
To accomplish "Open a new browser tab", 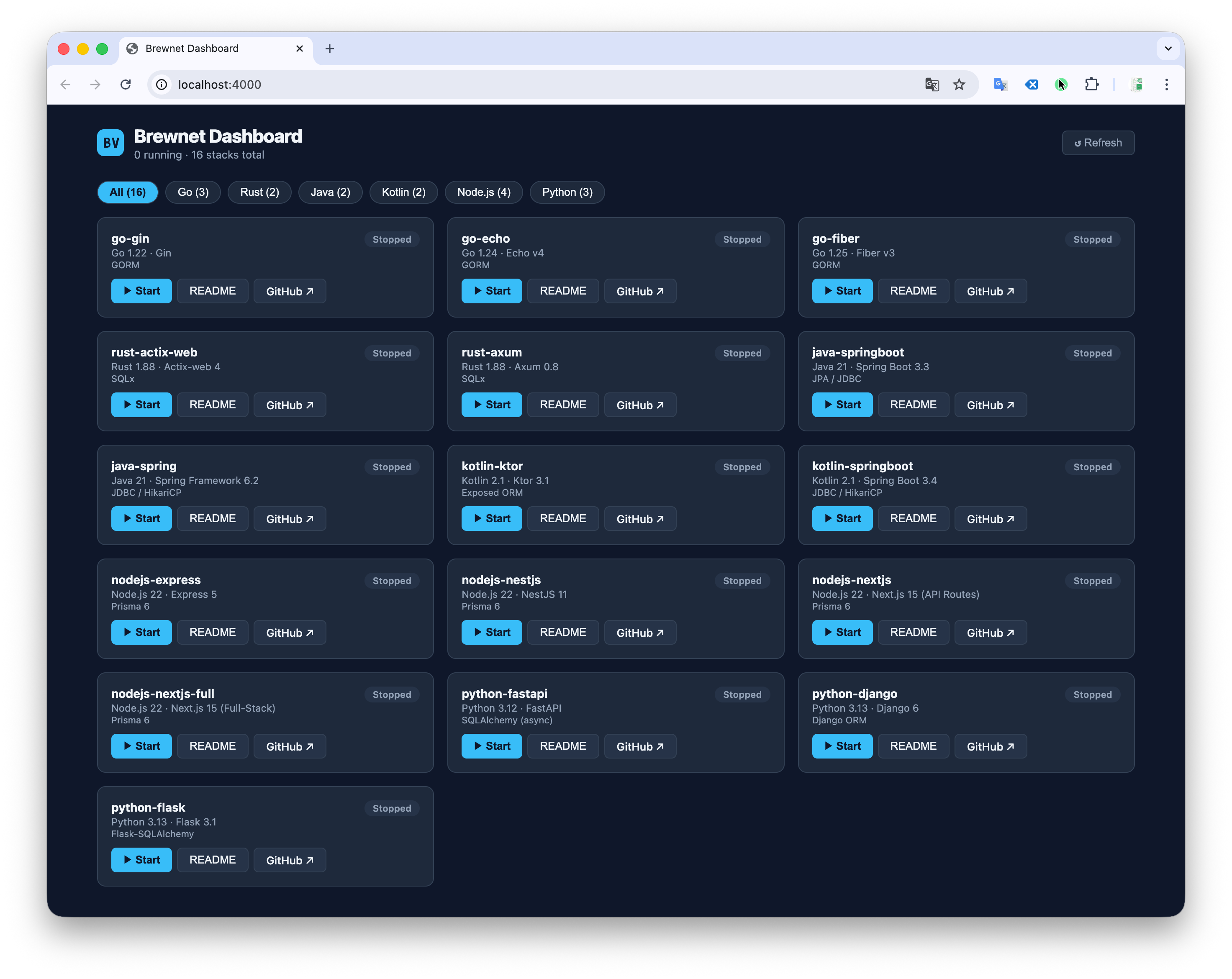I will point(330,49).
